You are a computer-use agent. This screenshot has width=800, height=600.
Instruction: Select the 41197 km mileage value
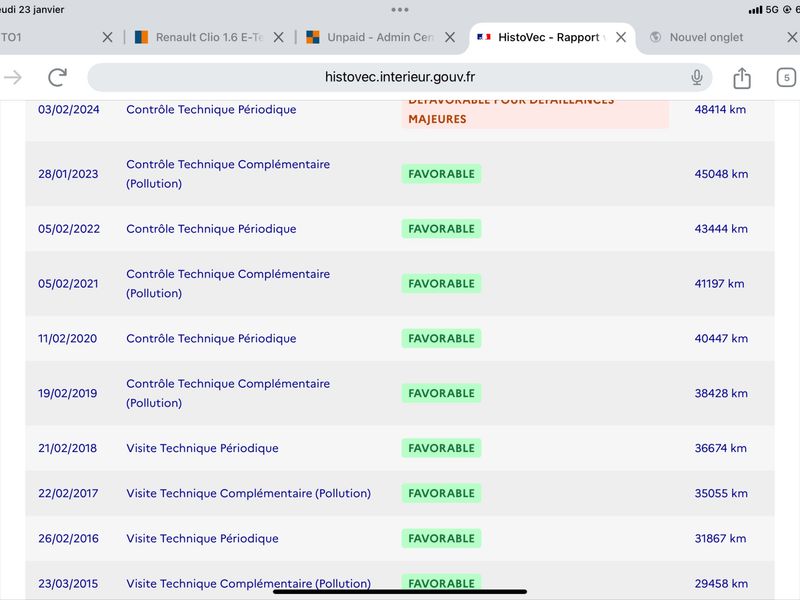click(x=719, y=284)
